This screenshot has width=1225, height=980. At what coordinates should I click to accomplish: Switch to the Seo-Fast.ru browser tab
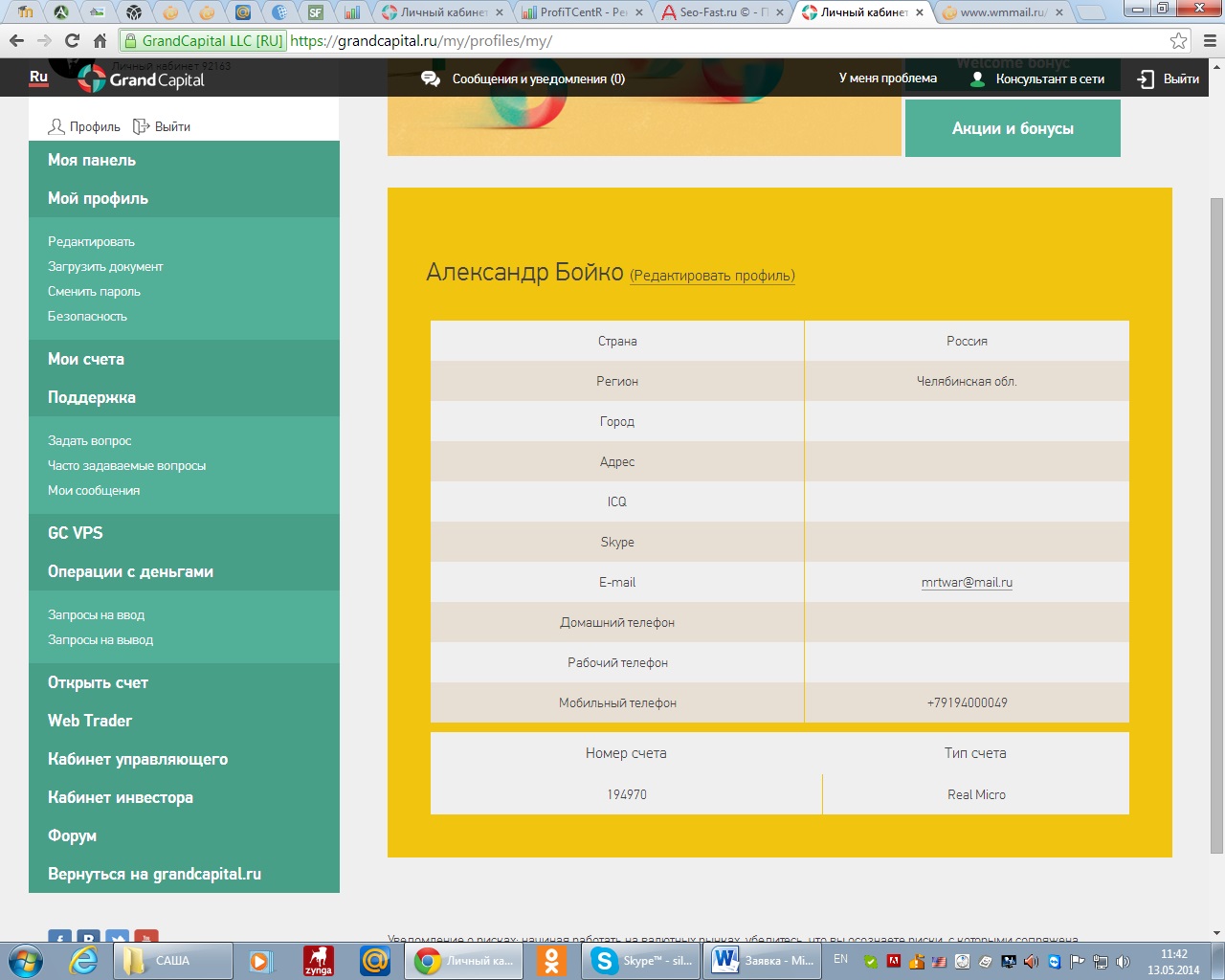(x=723, y=12)
